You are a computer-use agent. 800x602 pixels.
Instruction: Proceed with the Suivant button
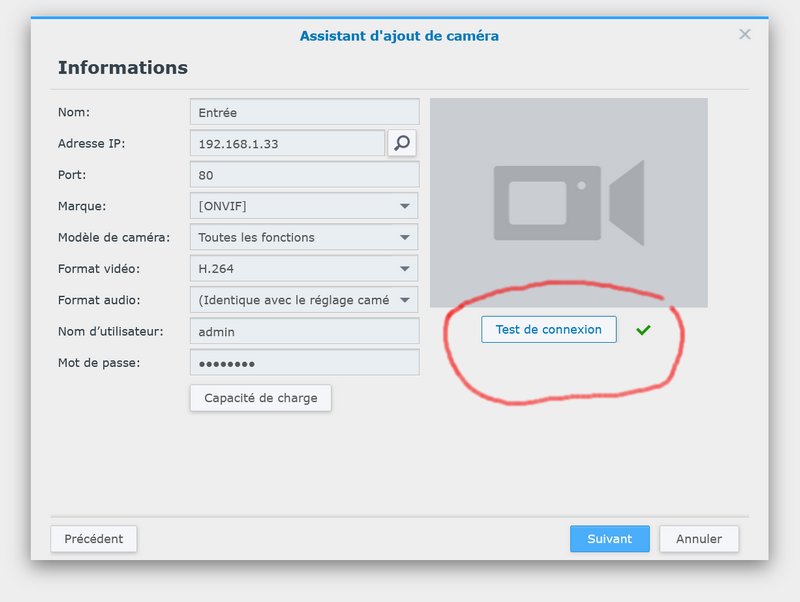pos(610,539)
